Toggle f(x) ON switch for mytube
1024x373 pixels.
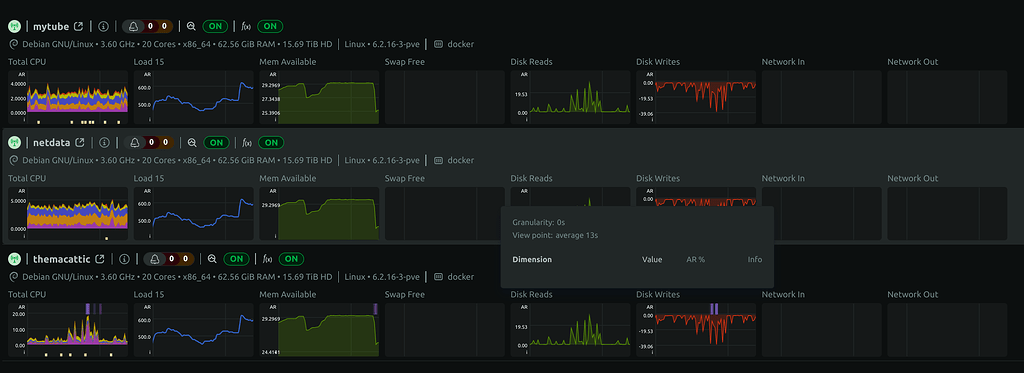(x=270, y=27)
